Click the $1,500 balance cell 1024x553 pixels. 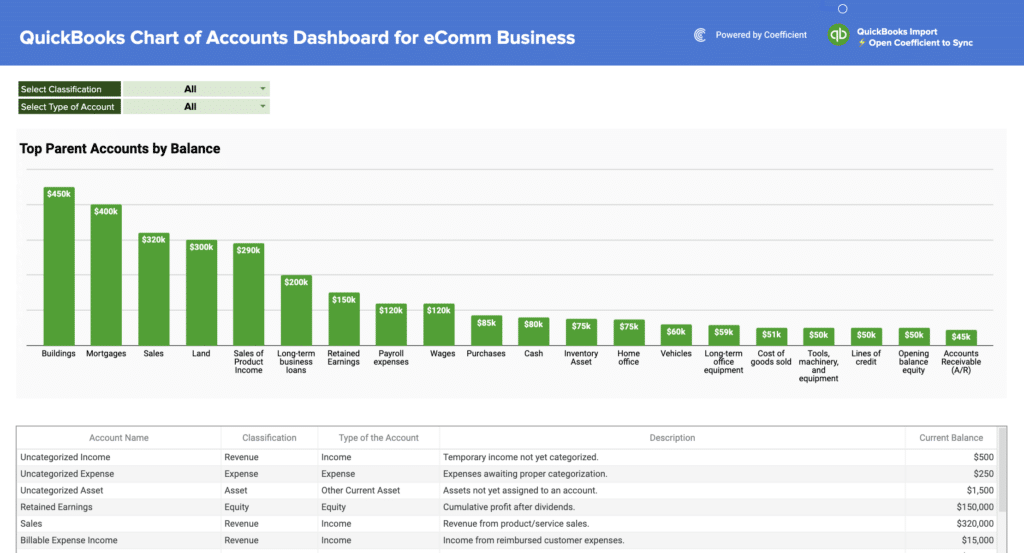[951, 490]
